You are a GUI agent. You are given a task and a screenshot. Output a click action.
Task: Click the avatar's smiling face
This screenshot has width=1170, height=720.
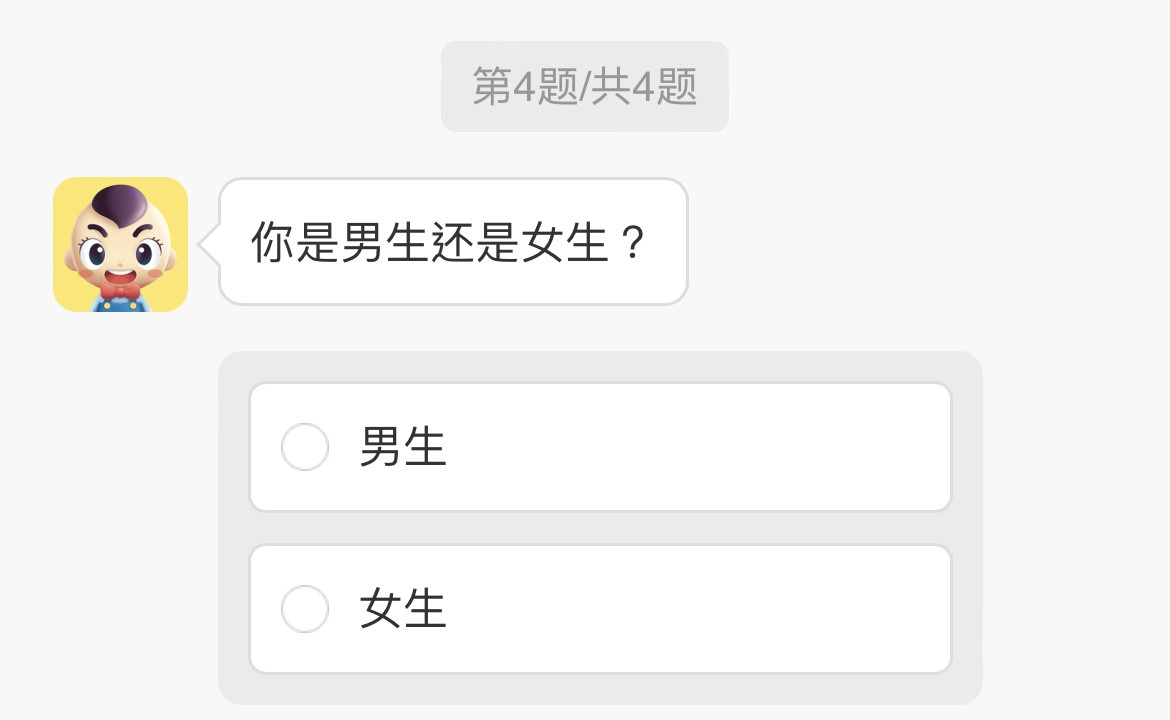120,252
